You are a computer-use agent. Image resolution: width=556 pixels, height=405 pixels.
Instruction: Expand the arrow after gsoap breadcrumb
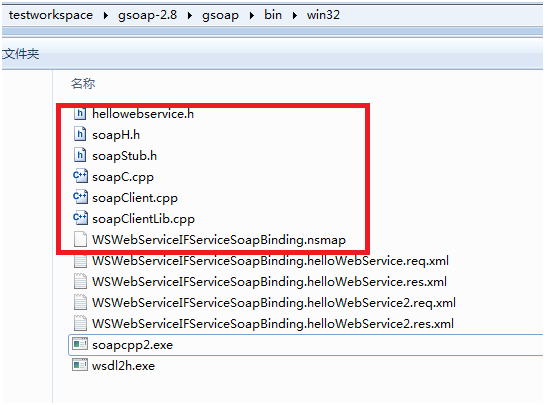(x=251, y=16)
